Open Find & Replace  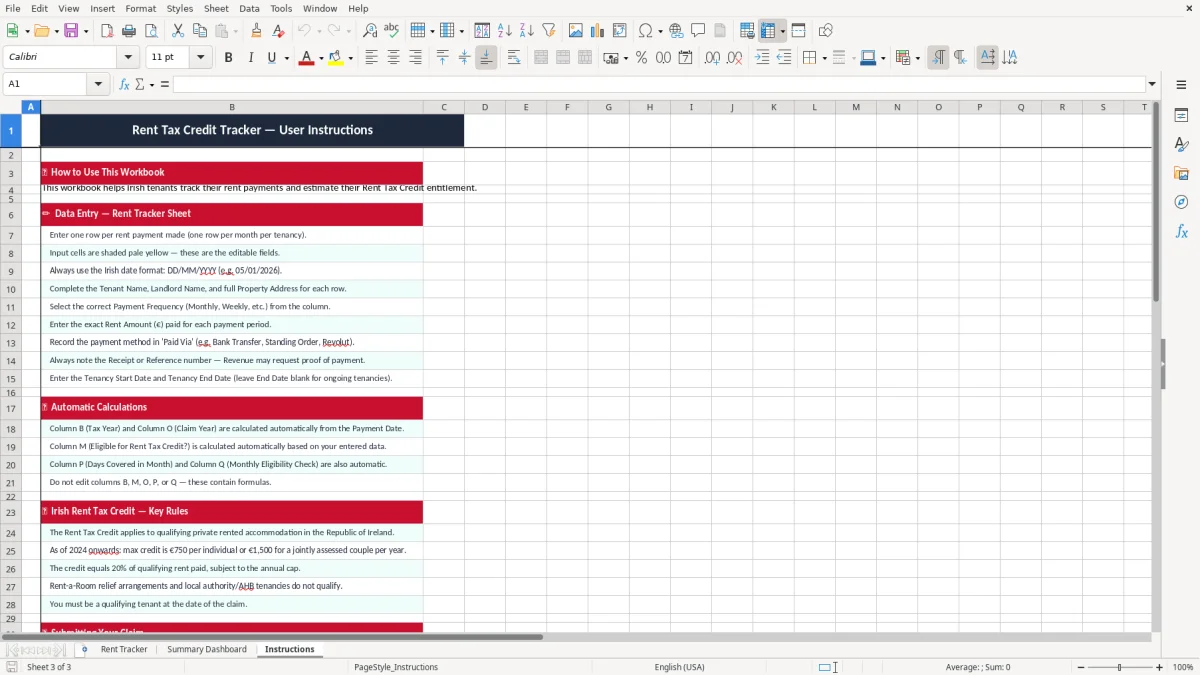click(x=370, y=30)
